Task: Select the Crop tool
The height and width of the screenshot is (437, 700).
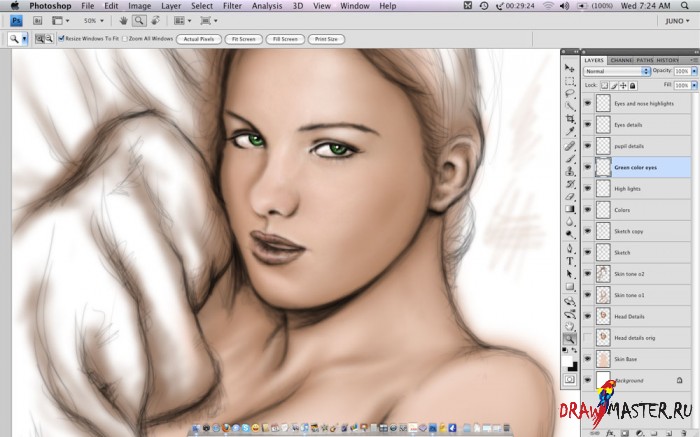Action: pyautogui.click(x=570, y=119)
